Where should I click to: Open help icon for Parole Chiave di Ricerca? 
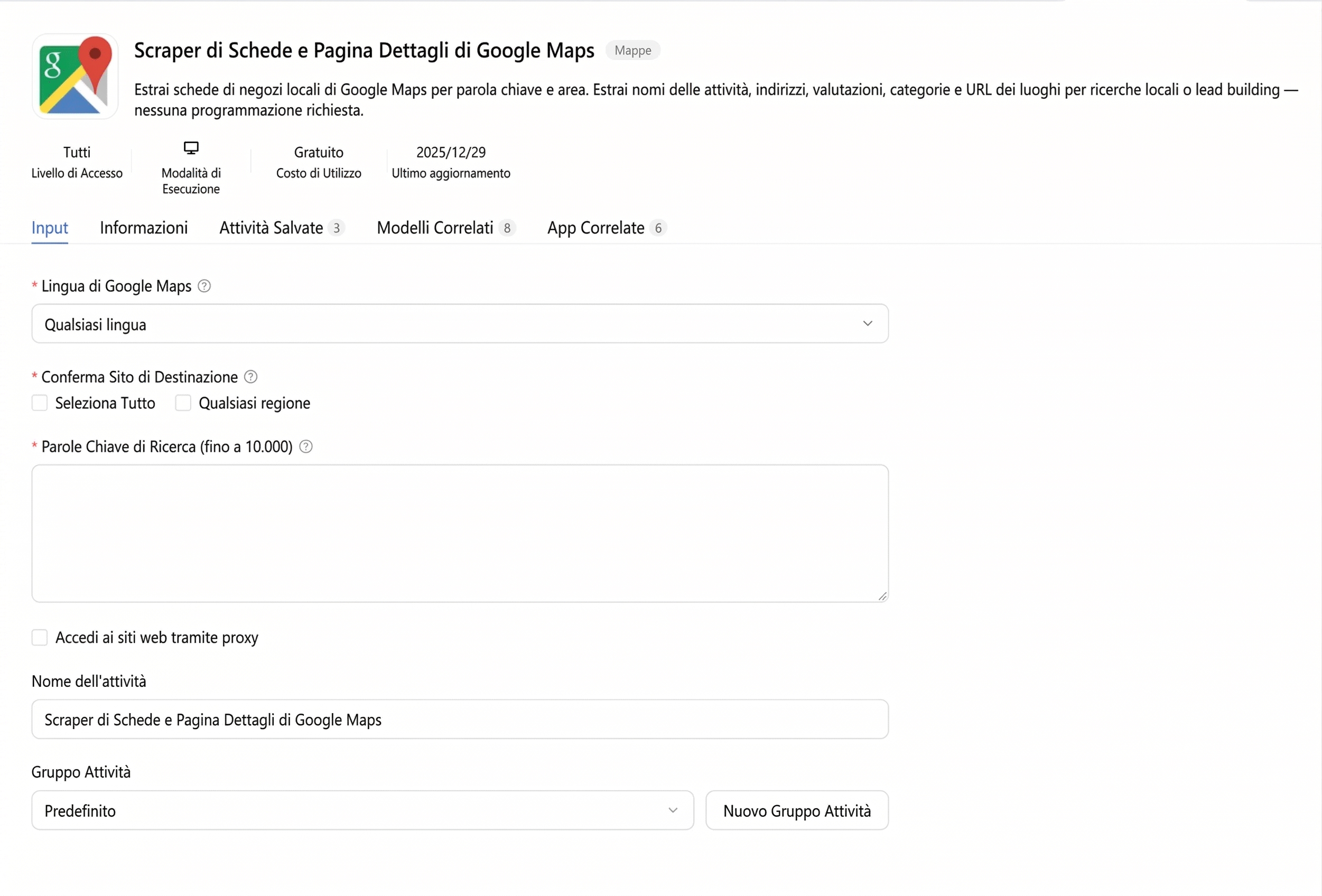[x=306, y=446]
